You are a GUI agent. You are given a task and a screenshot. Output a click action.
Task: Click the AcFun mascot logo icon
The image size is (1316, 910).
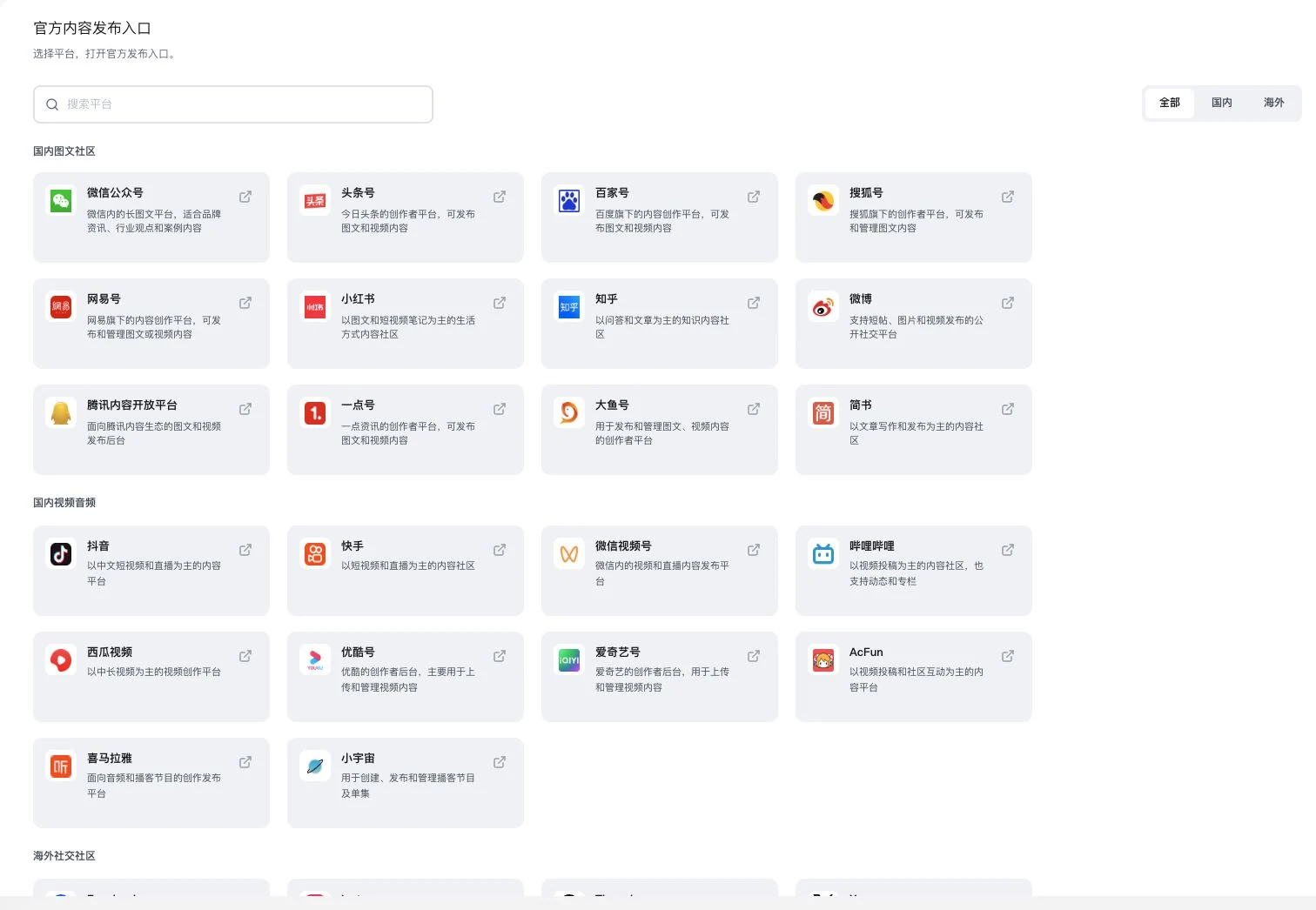click(823, 660)
